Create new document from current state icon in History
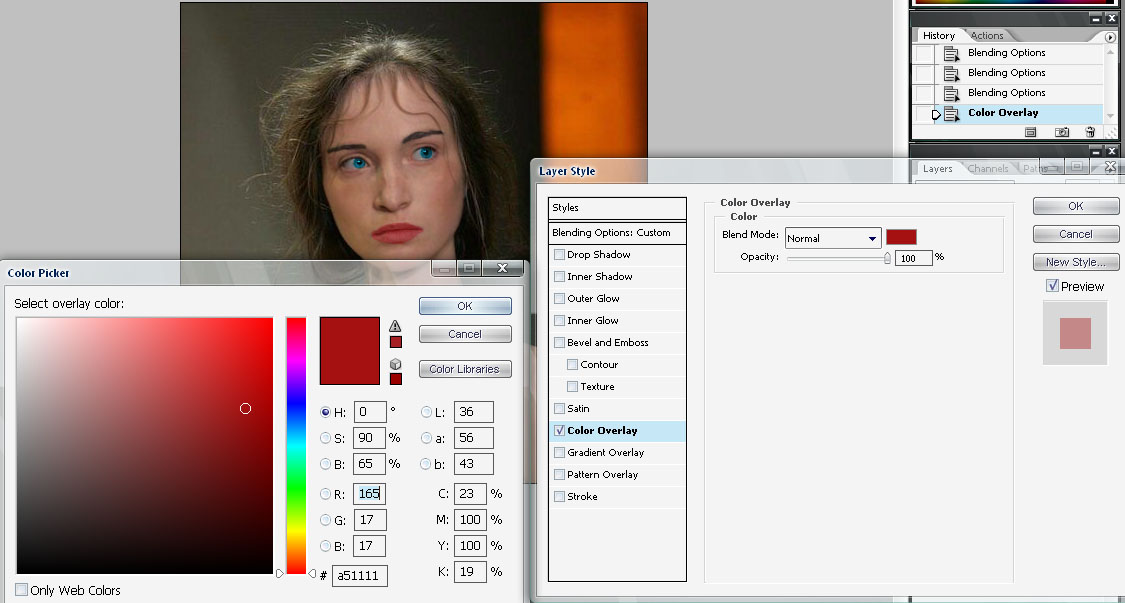The height and width of the screenshot is (603, 1125). coord(1030,132)
